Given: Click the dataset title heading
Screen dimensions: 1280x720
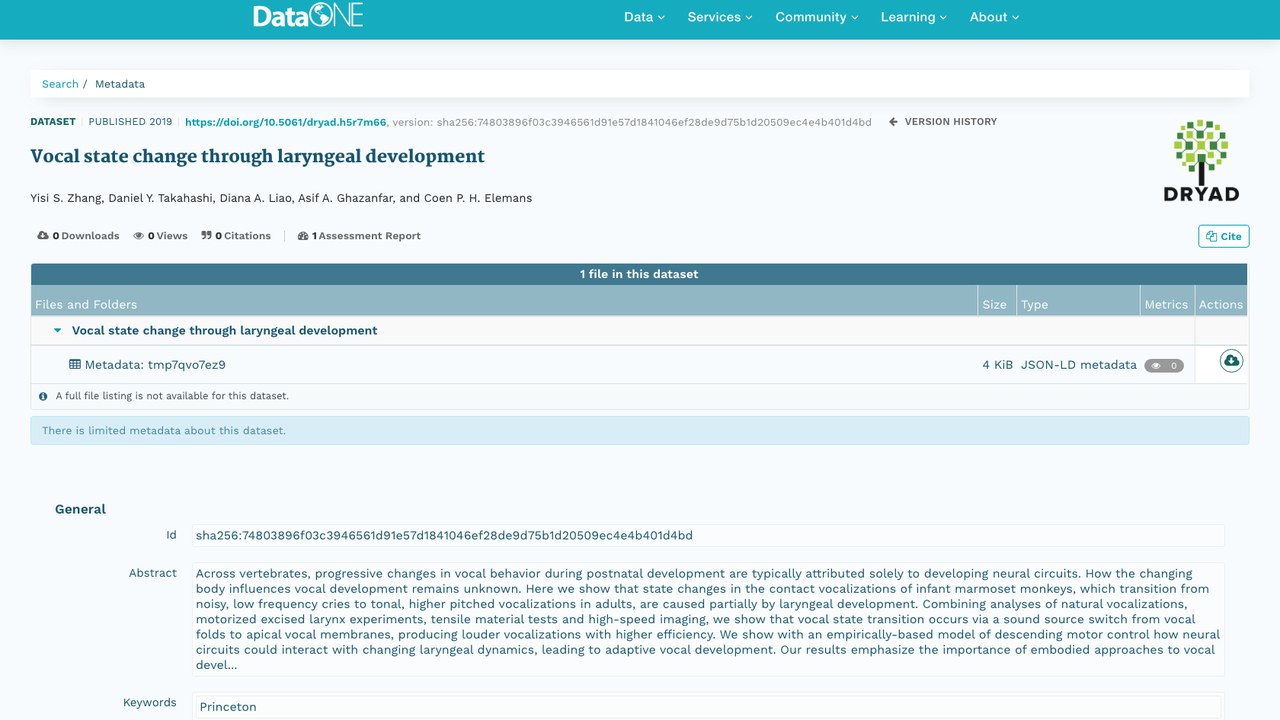Looking at the screenshot, I should click(x=258, y=156).
